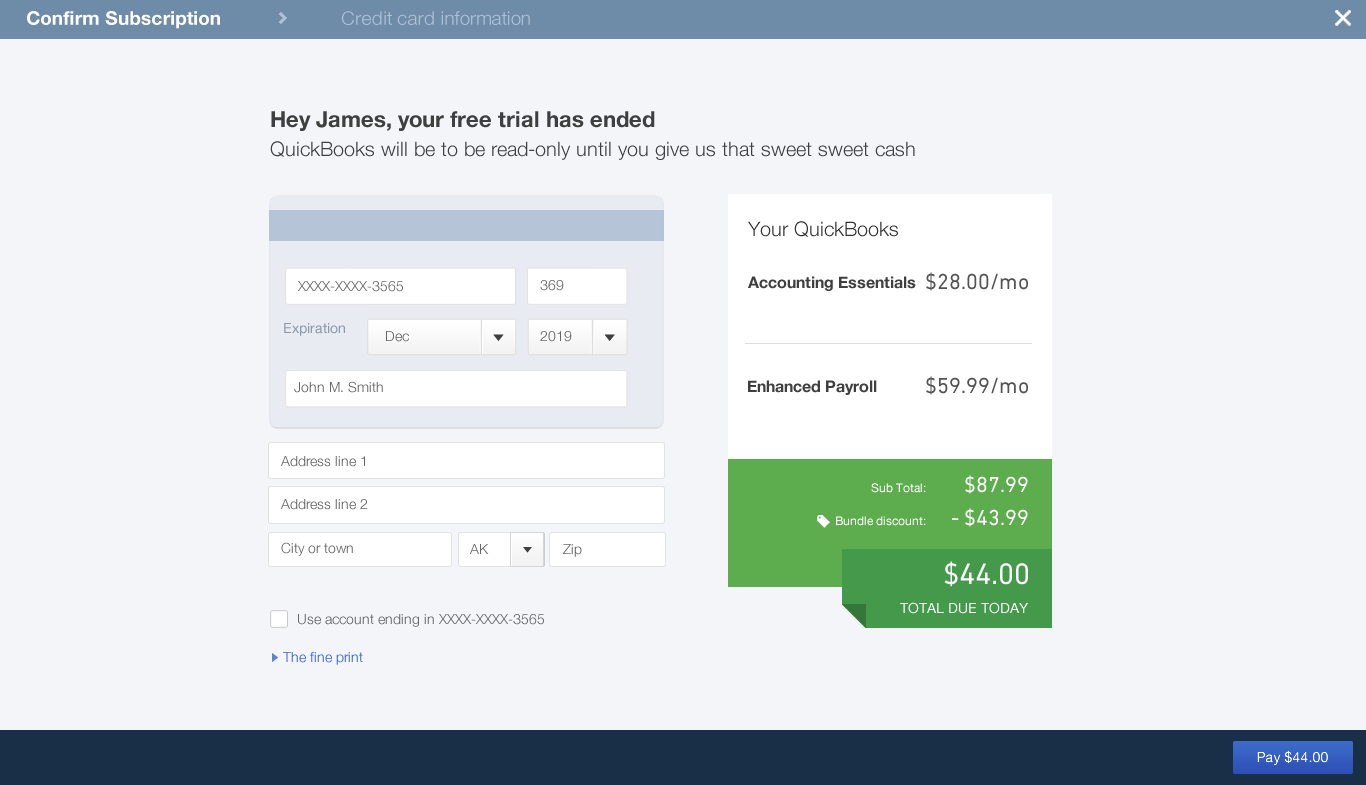
Task: Open the expiration year dropdown 2019
Action: [577, 337]
